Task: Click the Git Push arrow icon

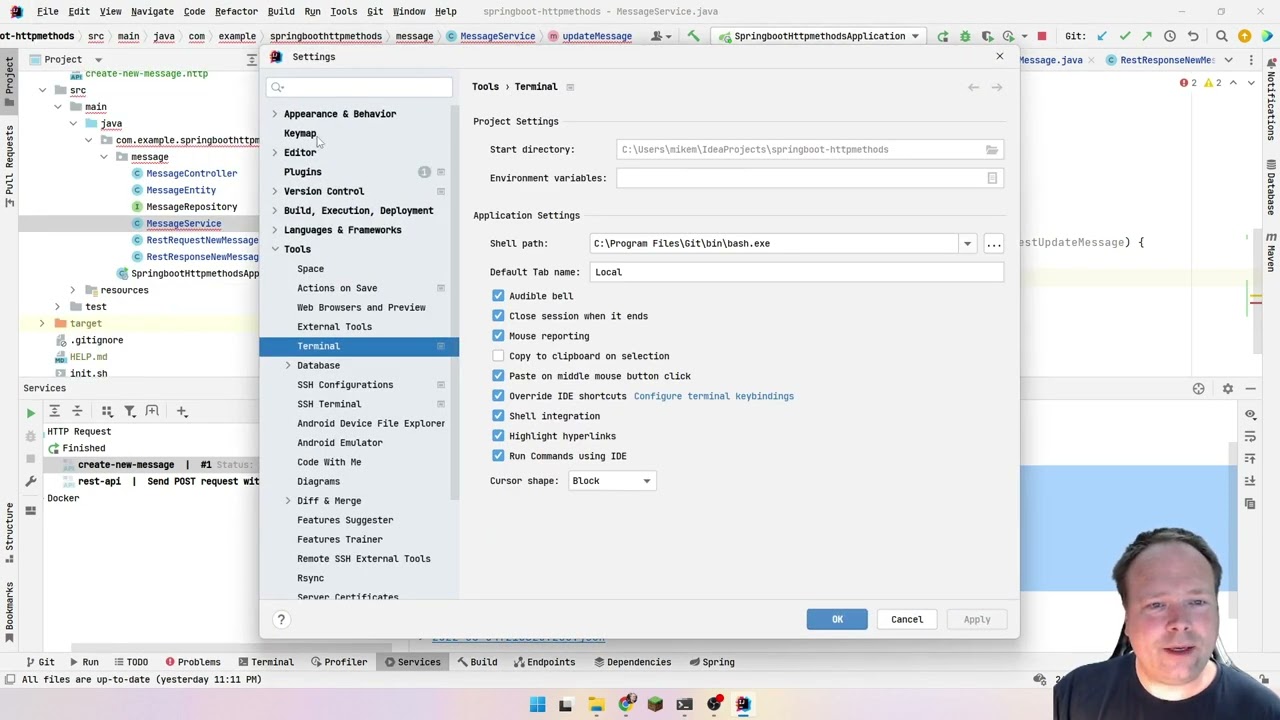Action: point(1147,36)
